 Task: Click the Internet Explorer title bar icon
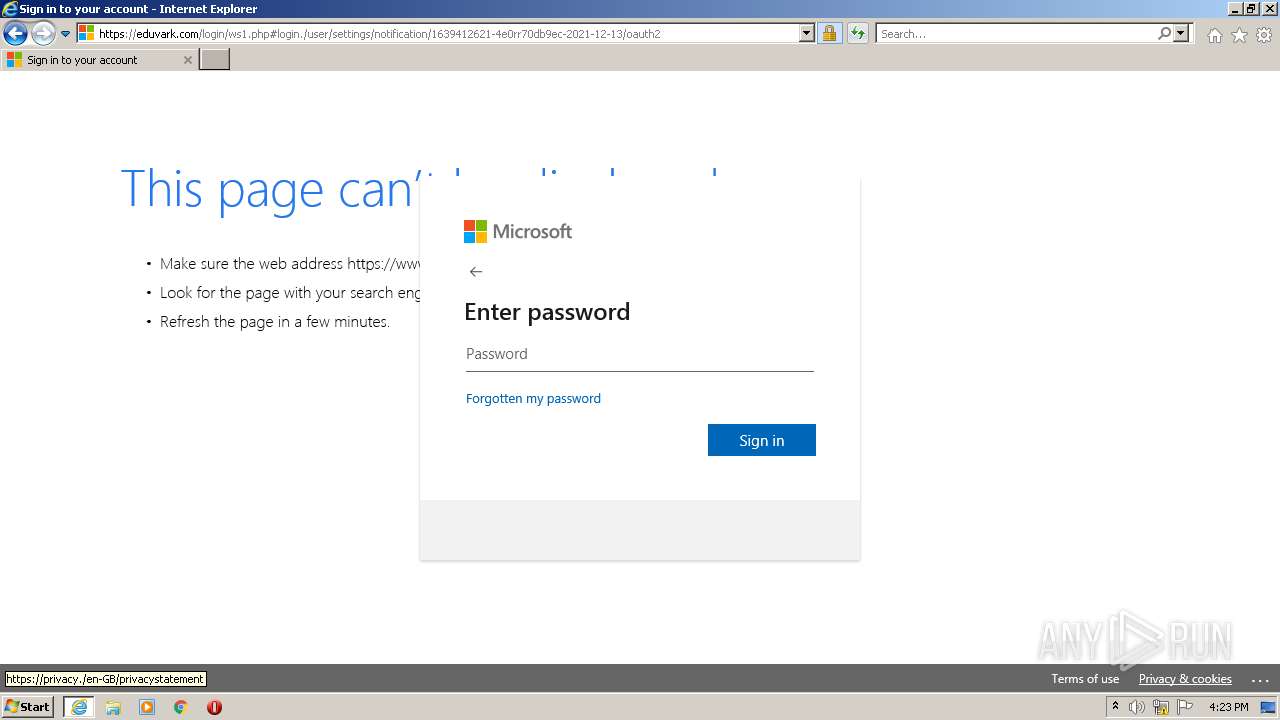(10, 9)
